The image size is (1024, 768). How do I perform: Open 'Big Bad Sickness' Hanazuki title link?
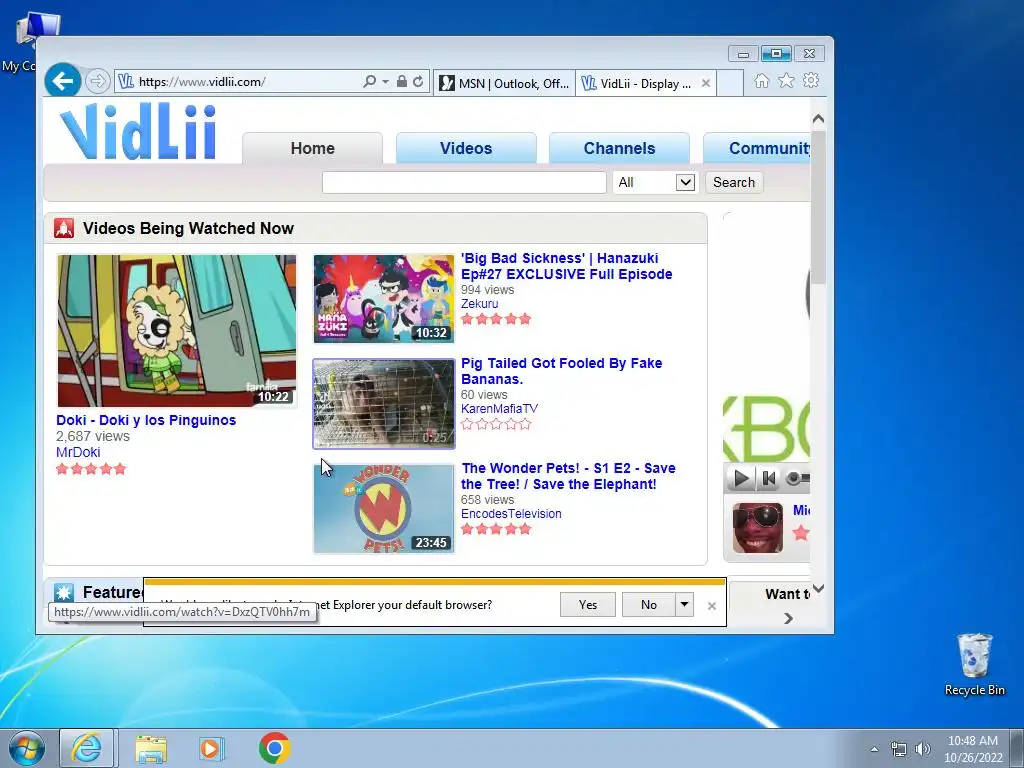[x=566, y=266]
